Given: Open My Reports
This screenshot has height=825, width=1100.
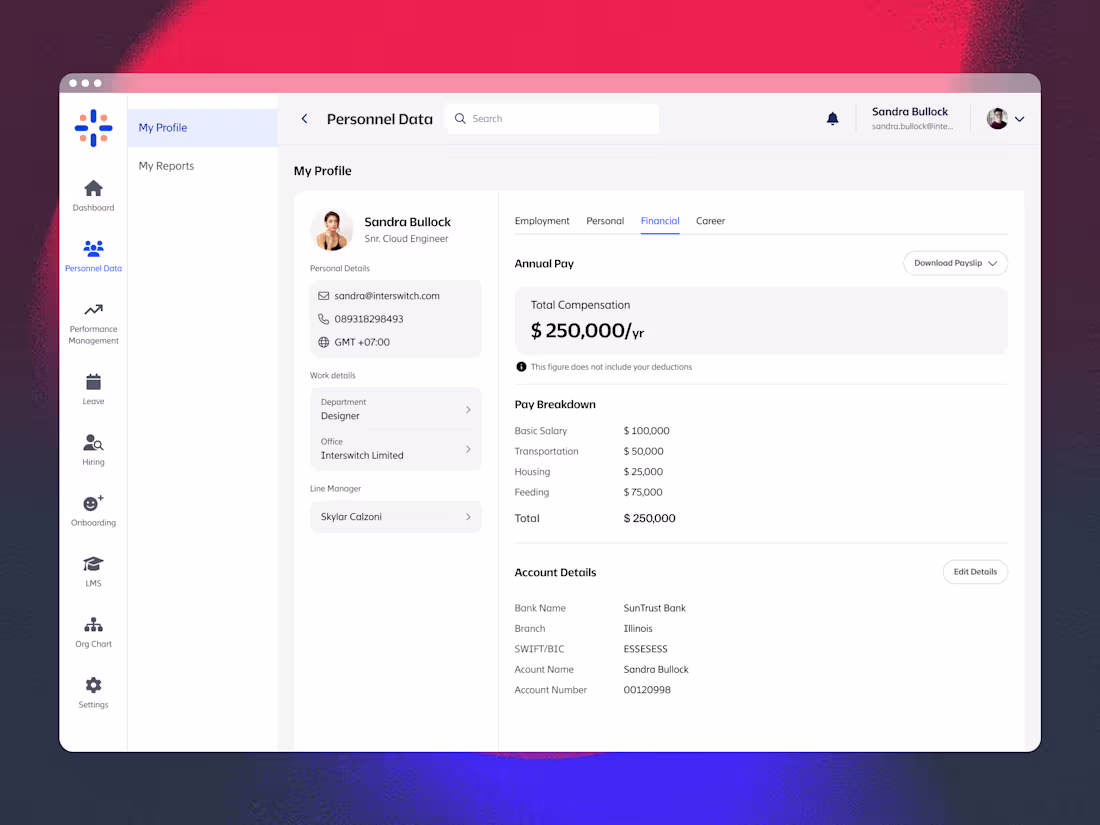Looking at the screenshot, I should pyautogui.click(x=166, y=165).
